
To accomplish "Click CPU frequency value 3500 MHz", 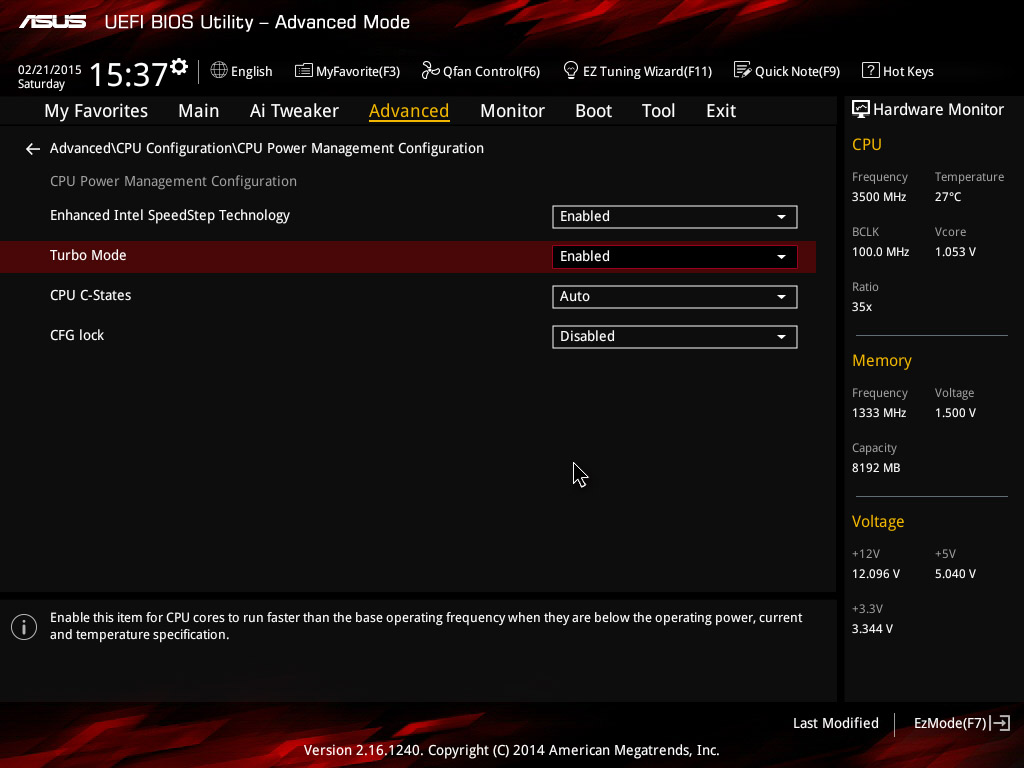I will point(879,197).
